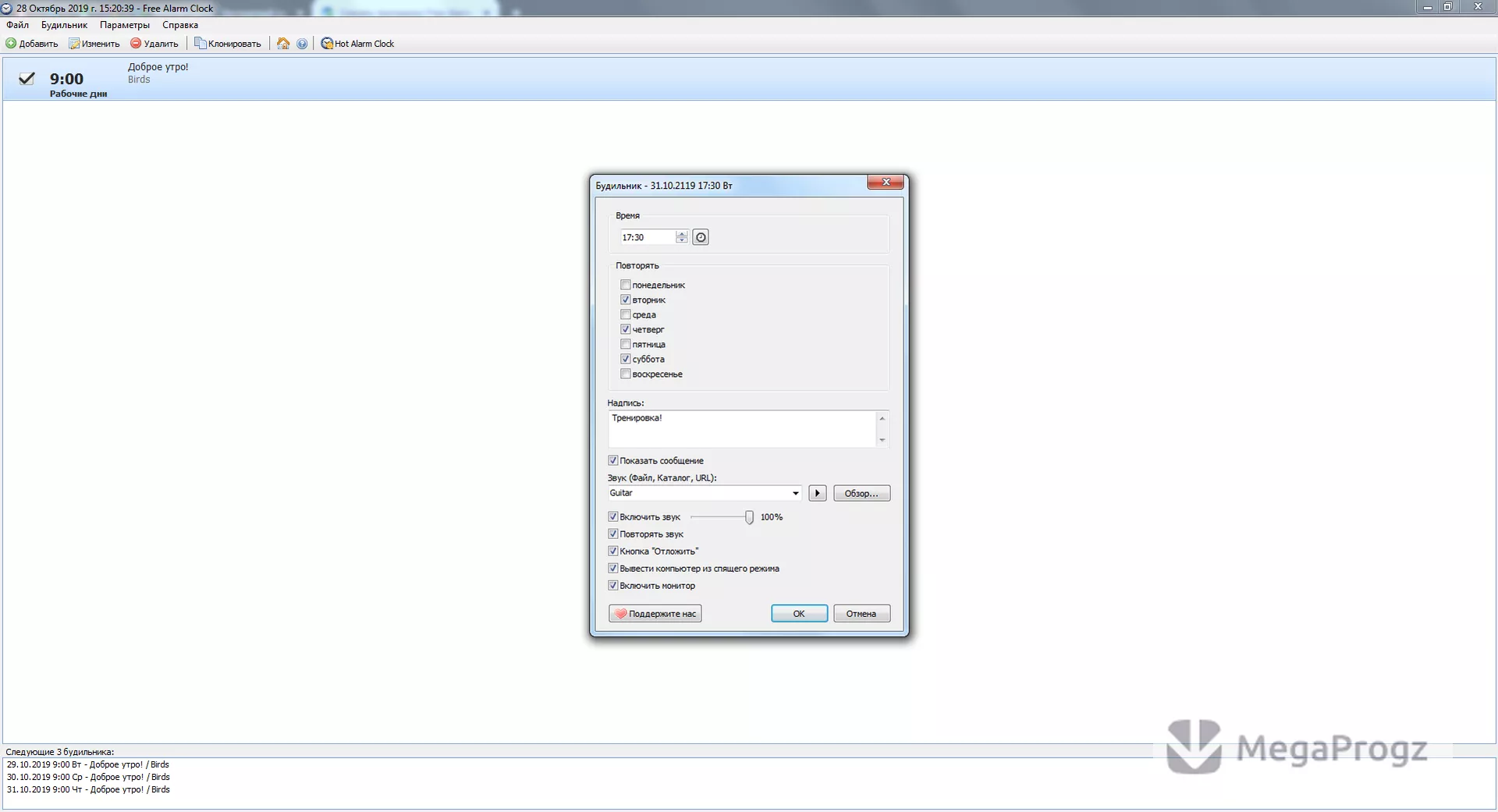Uncheck the вторник checkbox
1498x812 pixels.
tap(625, 300)
